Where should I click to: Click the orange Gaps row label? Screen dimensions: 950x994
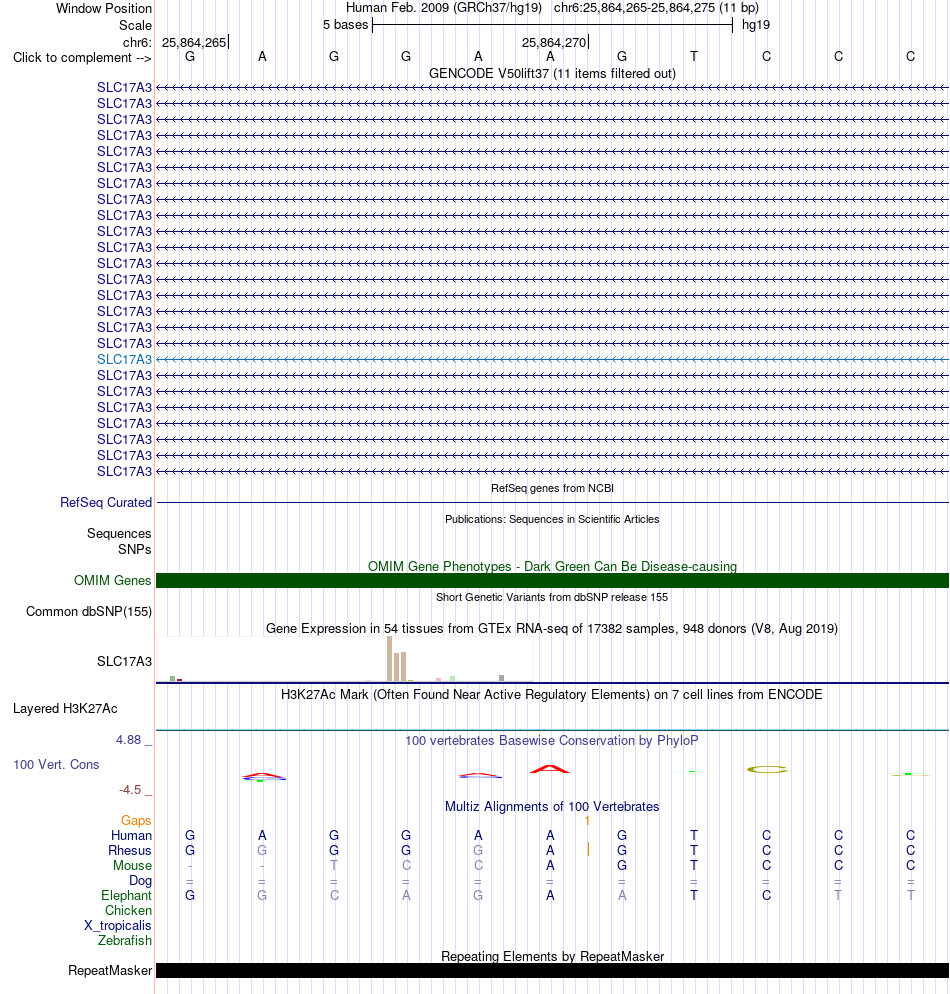(x=136, y=820)
